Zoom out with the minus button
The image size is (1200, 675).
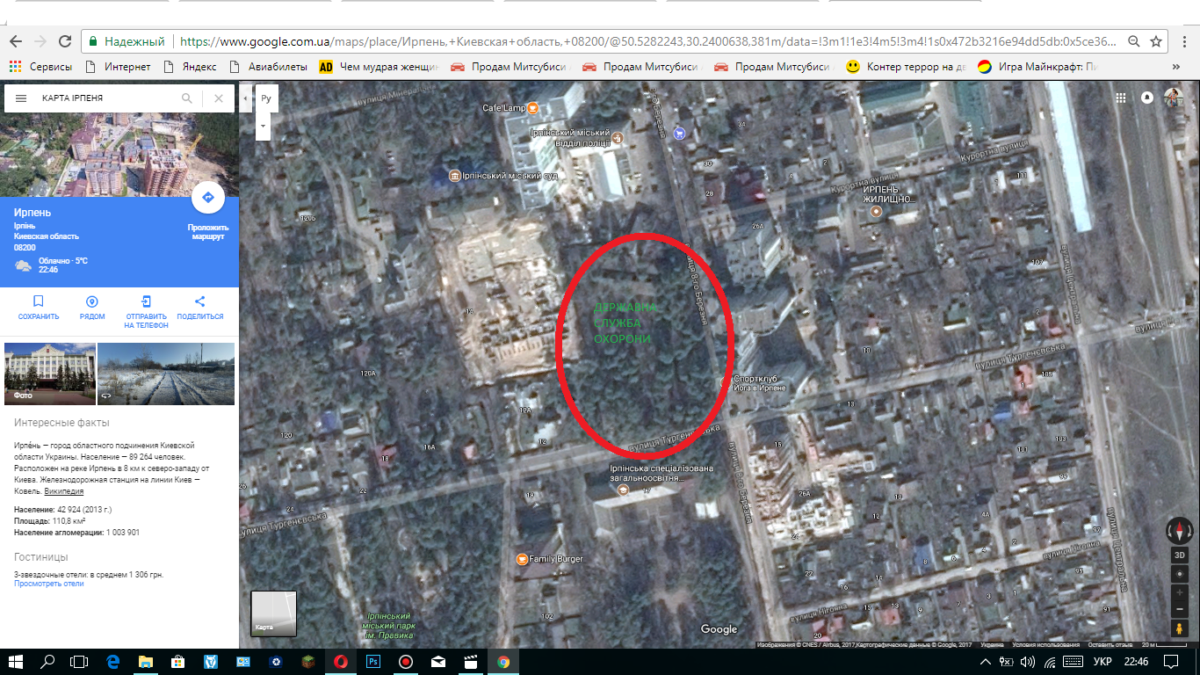point(1179,610)
